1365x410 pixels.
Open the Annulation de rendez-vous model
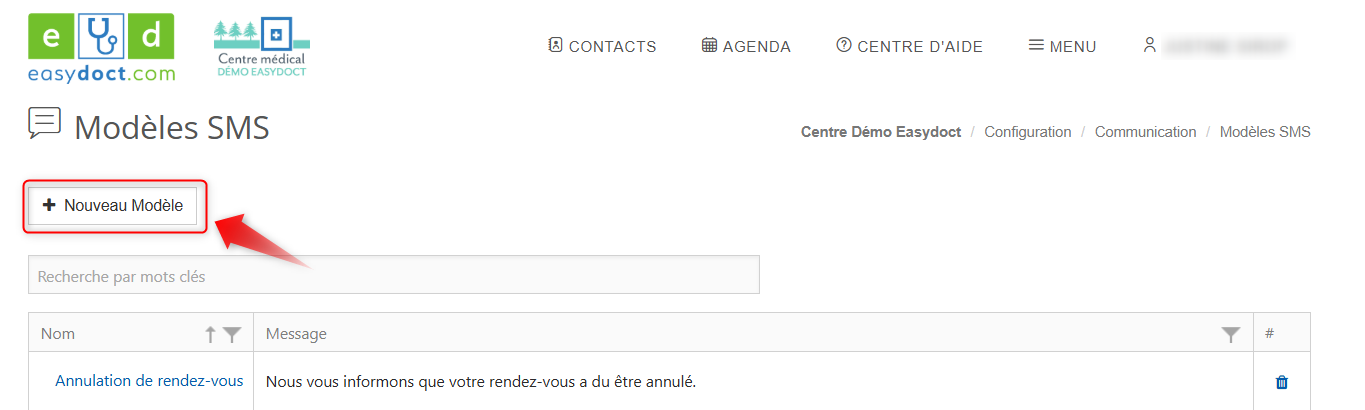point(149,381)
